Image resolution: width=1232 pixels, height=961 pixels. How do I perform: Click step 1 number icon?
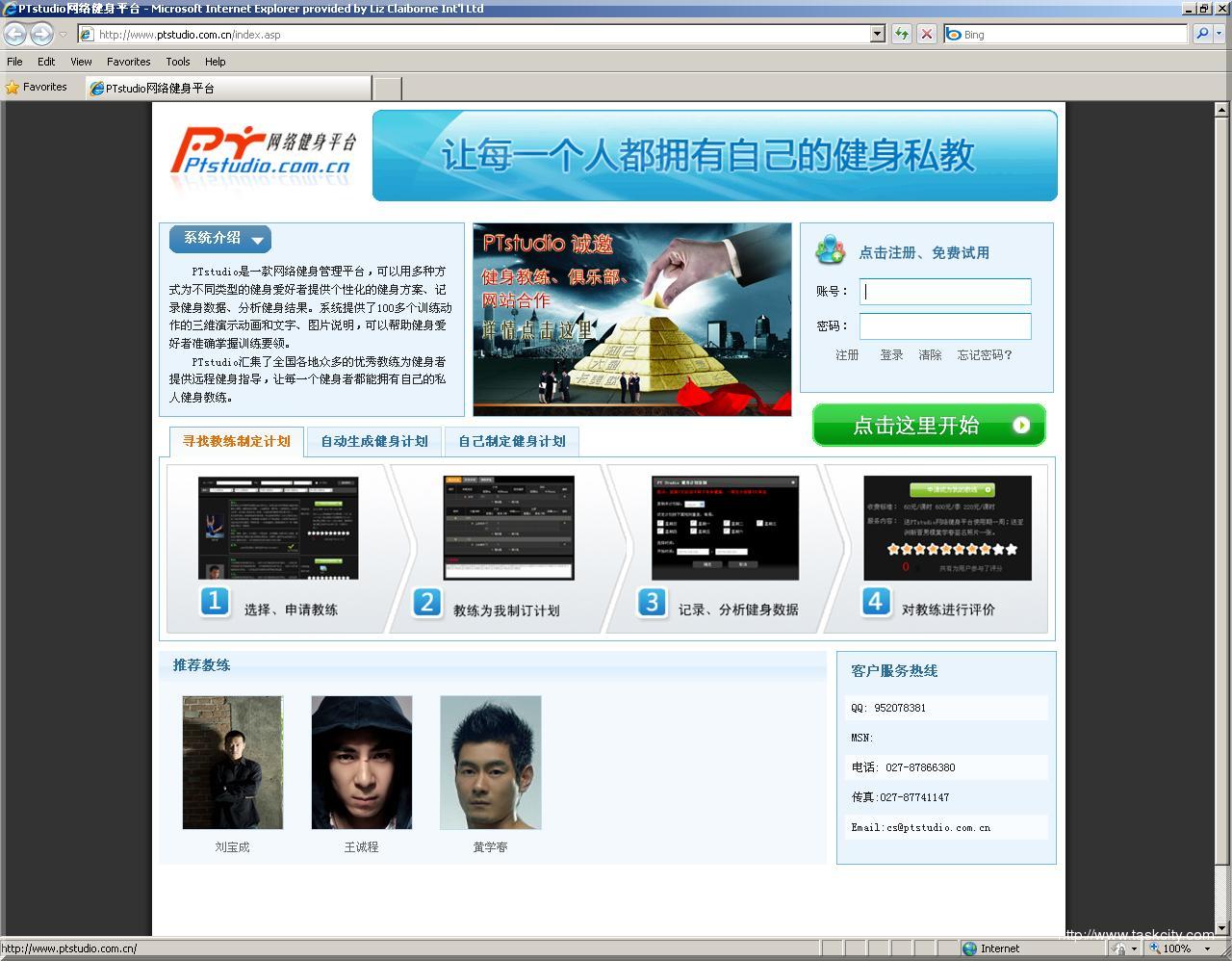pos(215,602)
